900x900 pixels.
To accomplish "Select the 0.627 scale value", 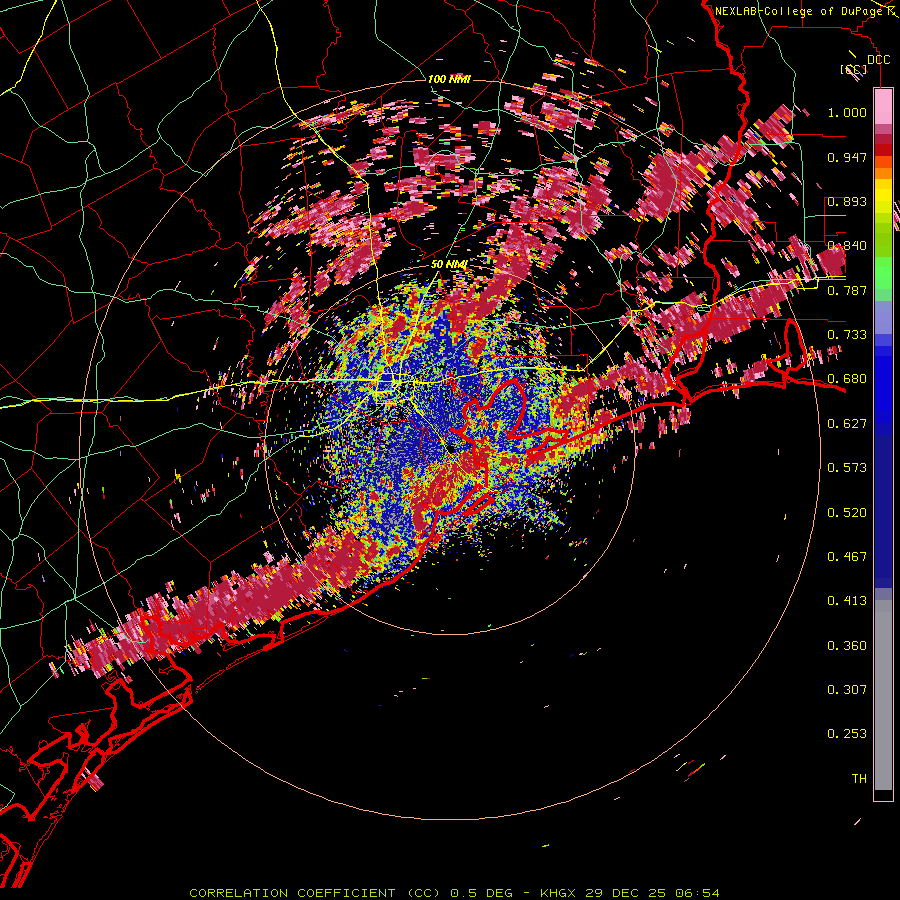I will pos(847,424).
